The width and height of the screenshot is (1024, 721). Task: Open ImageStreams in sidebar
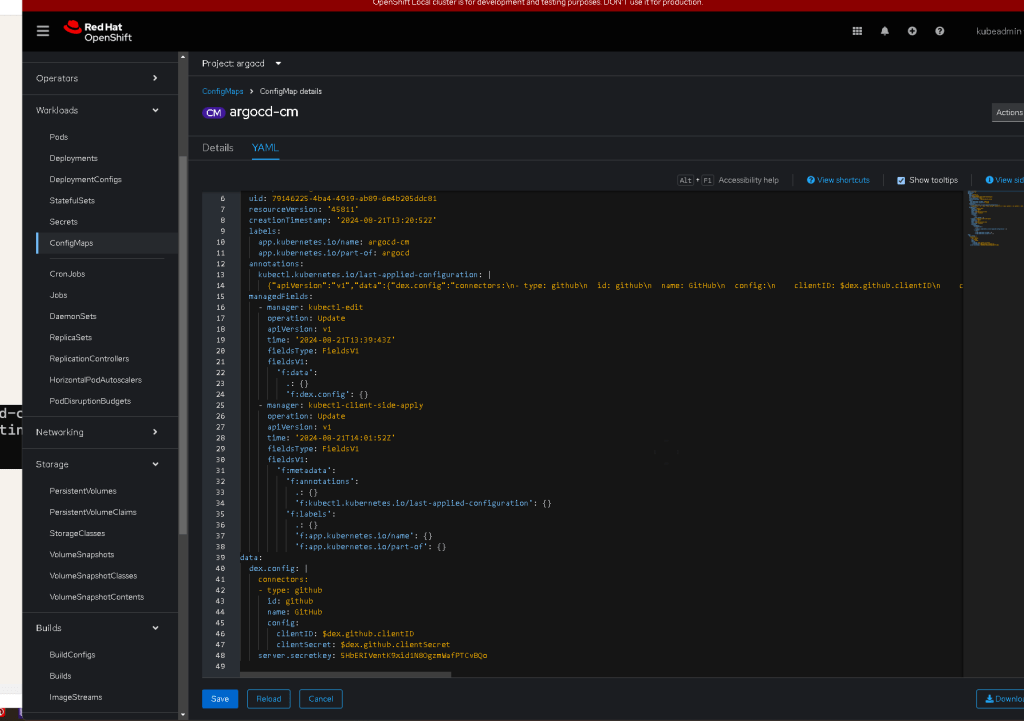click(x=76, y=697)
